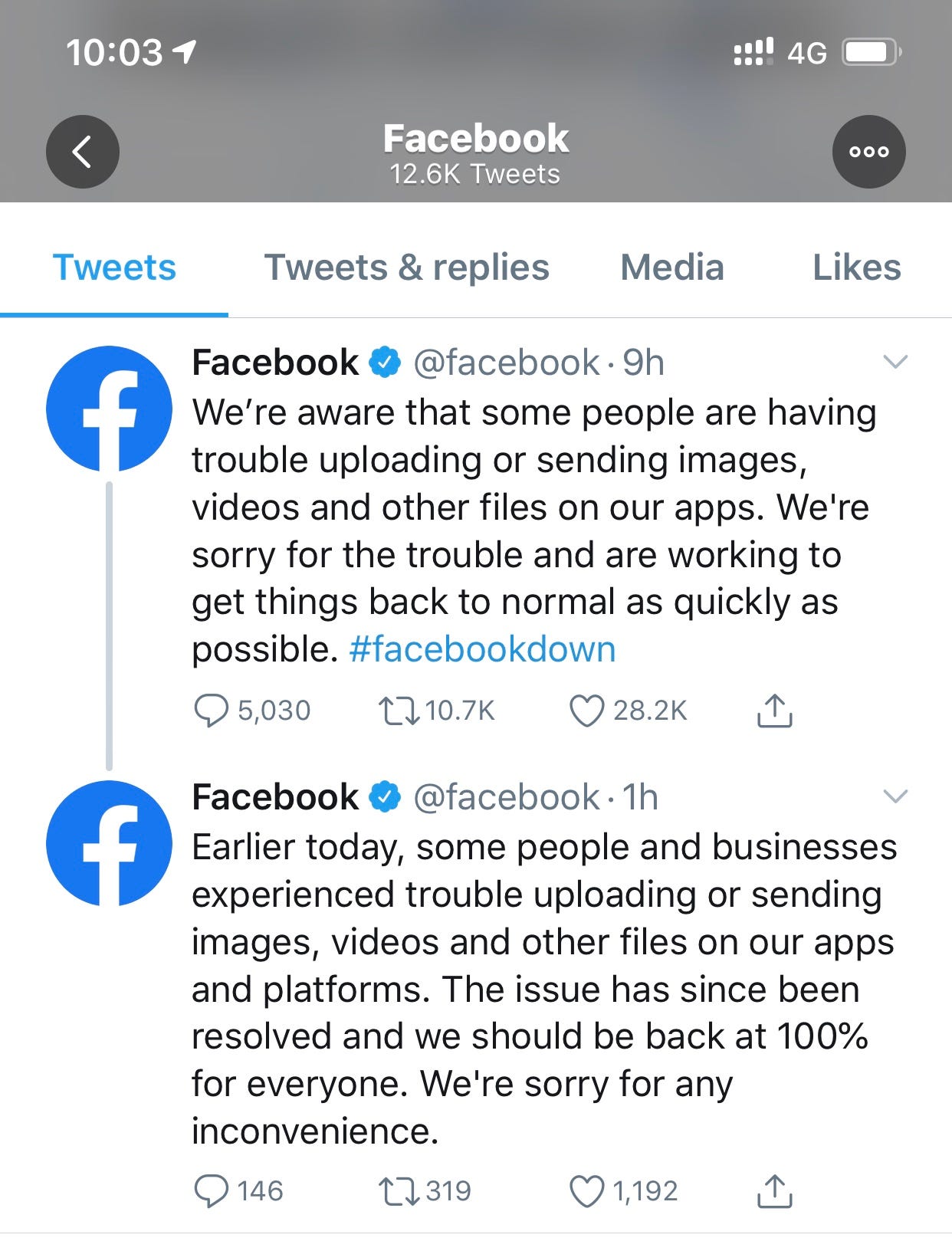The image size is (952, 1241).
Task: Share the first Facebook tweet
Action: click(774, 710)
